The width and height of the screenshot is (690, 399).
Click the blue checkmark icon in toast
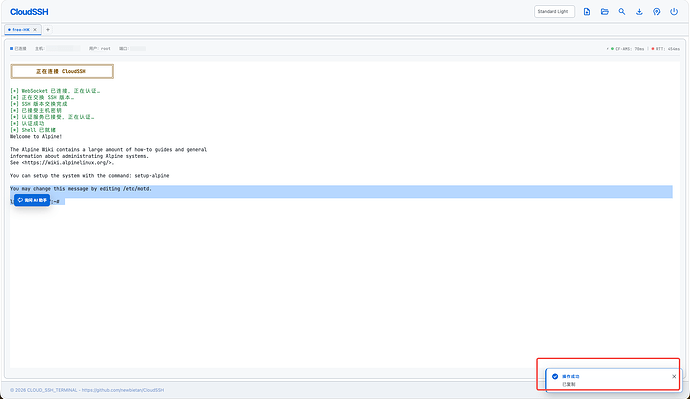point(555,377)
